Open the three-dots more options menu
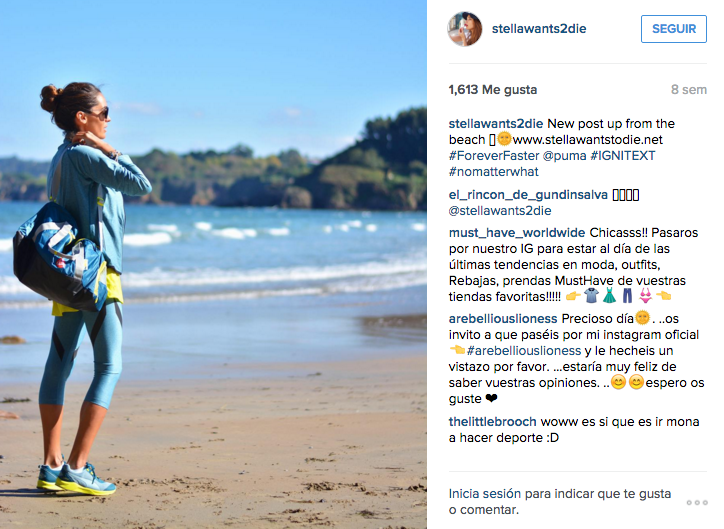This screenshot has height=529, width=724. (x=697, y=503)
